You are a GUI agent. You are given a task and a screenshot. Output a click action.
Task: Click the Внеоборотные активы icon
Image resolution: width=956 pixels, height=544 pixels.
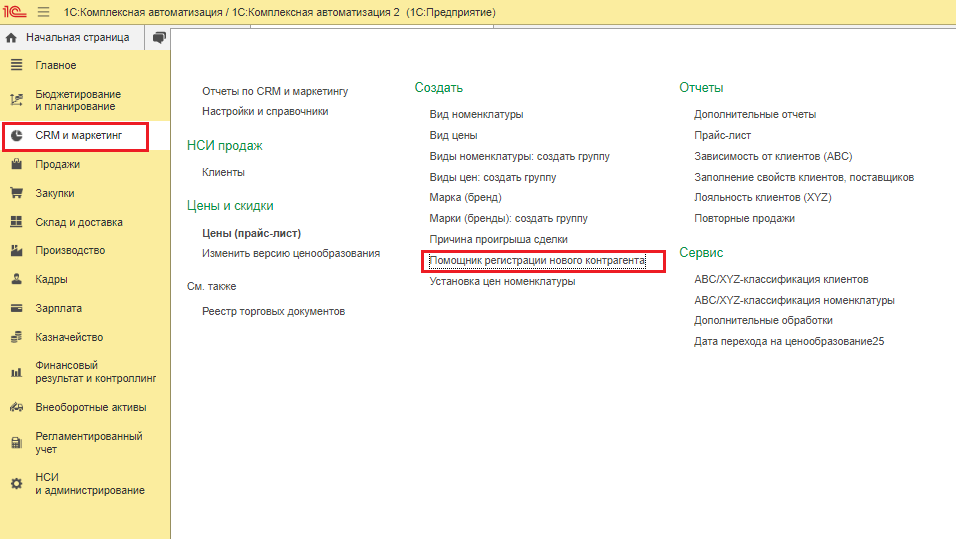[16, 407]
